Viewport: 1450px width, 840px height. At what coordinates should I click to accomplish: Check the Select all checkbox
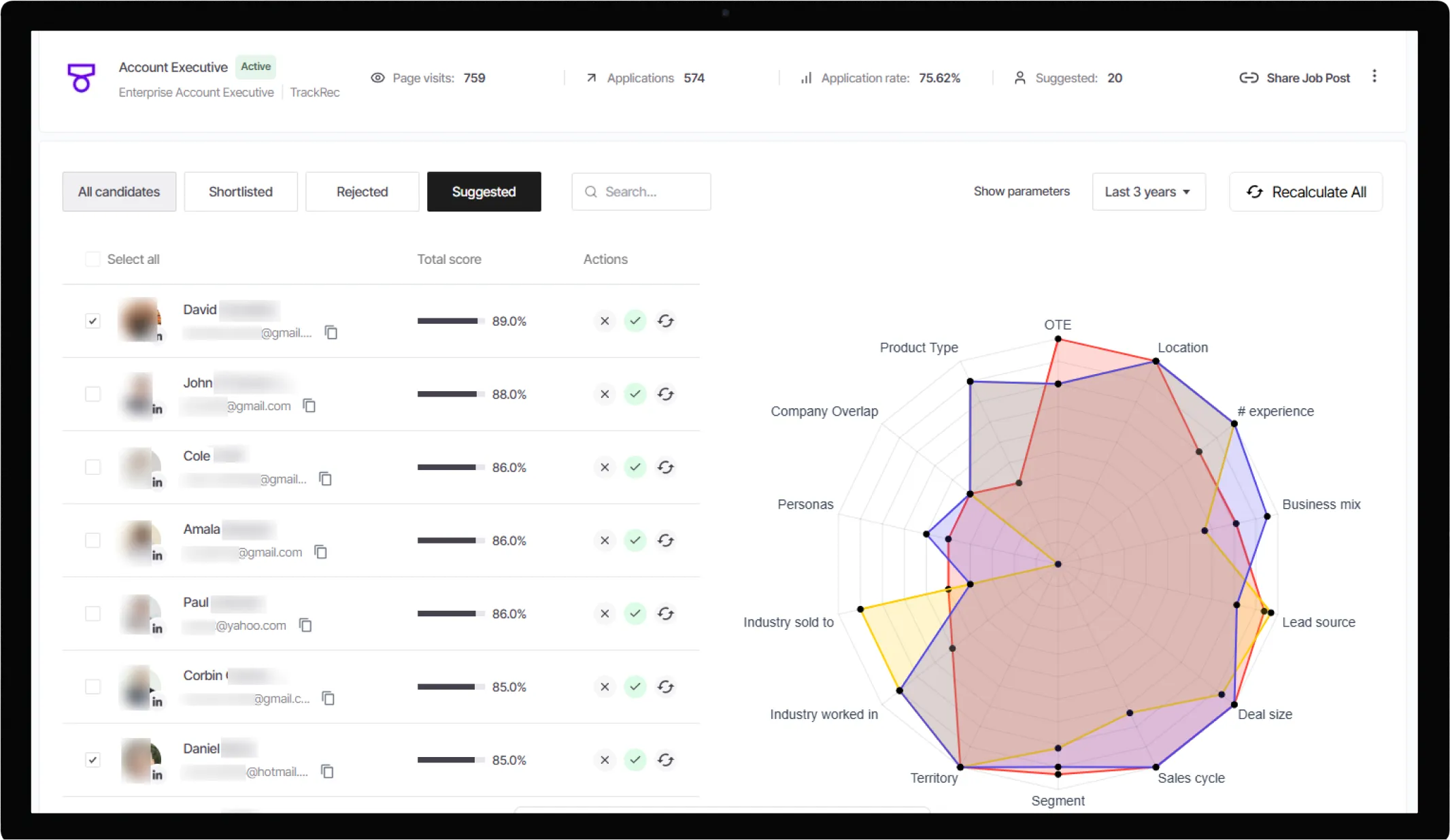click(x=92, y=259)
